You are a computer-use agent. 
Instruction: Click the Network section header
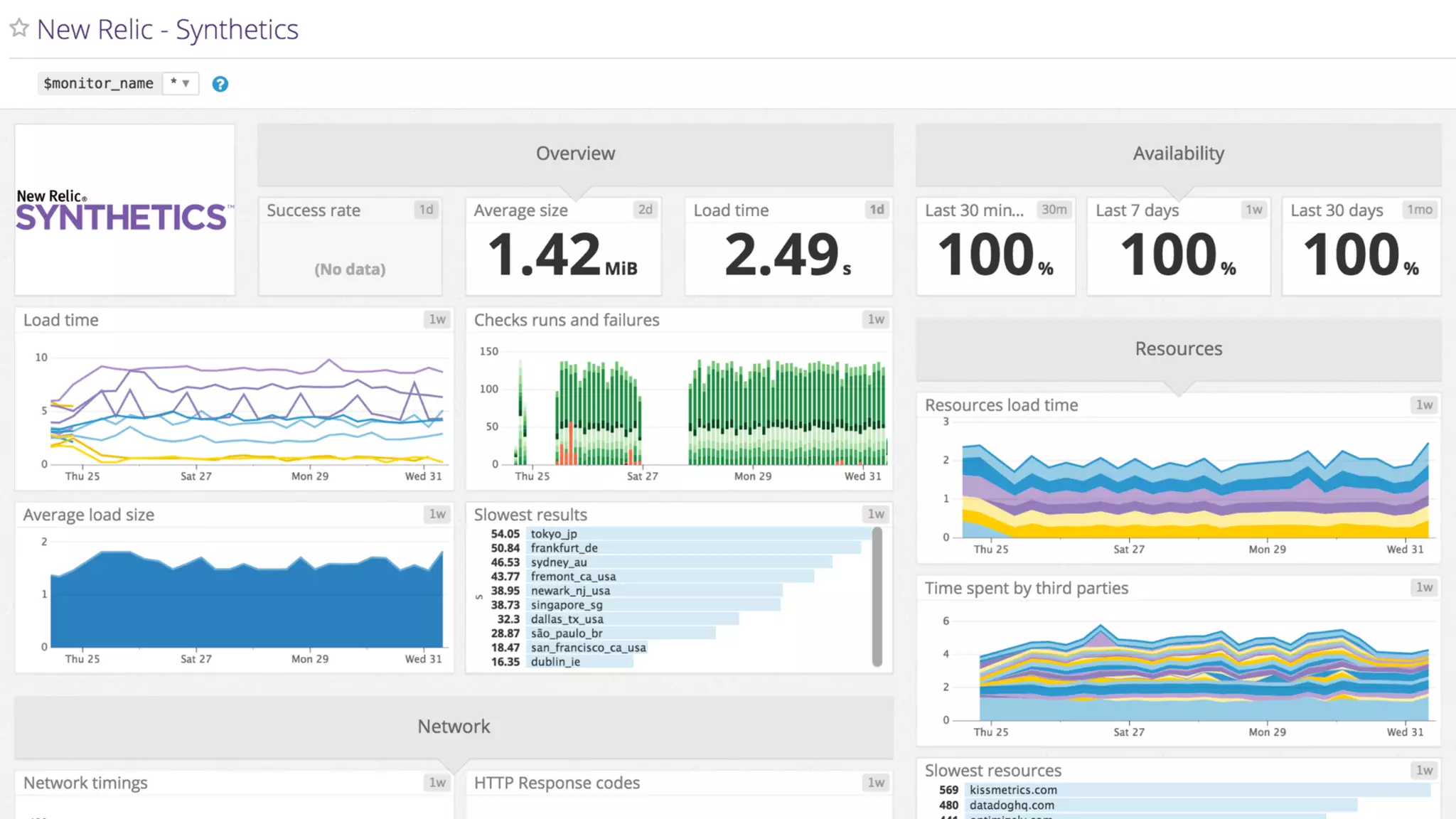[454, 727]
